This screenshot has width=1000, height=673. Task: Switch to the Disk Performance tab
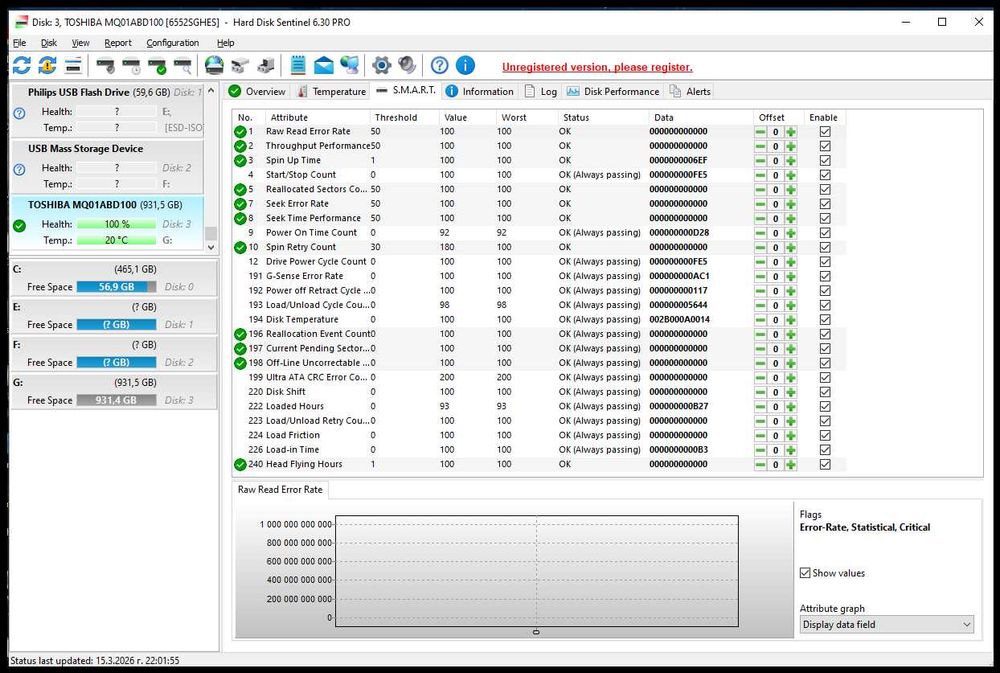click(x=612, y=91)
